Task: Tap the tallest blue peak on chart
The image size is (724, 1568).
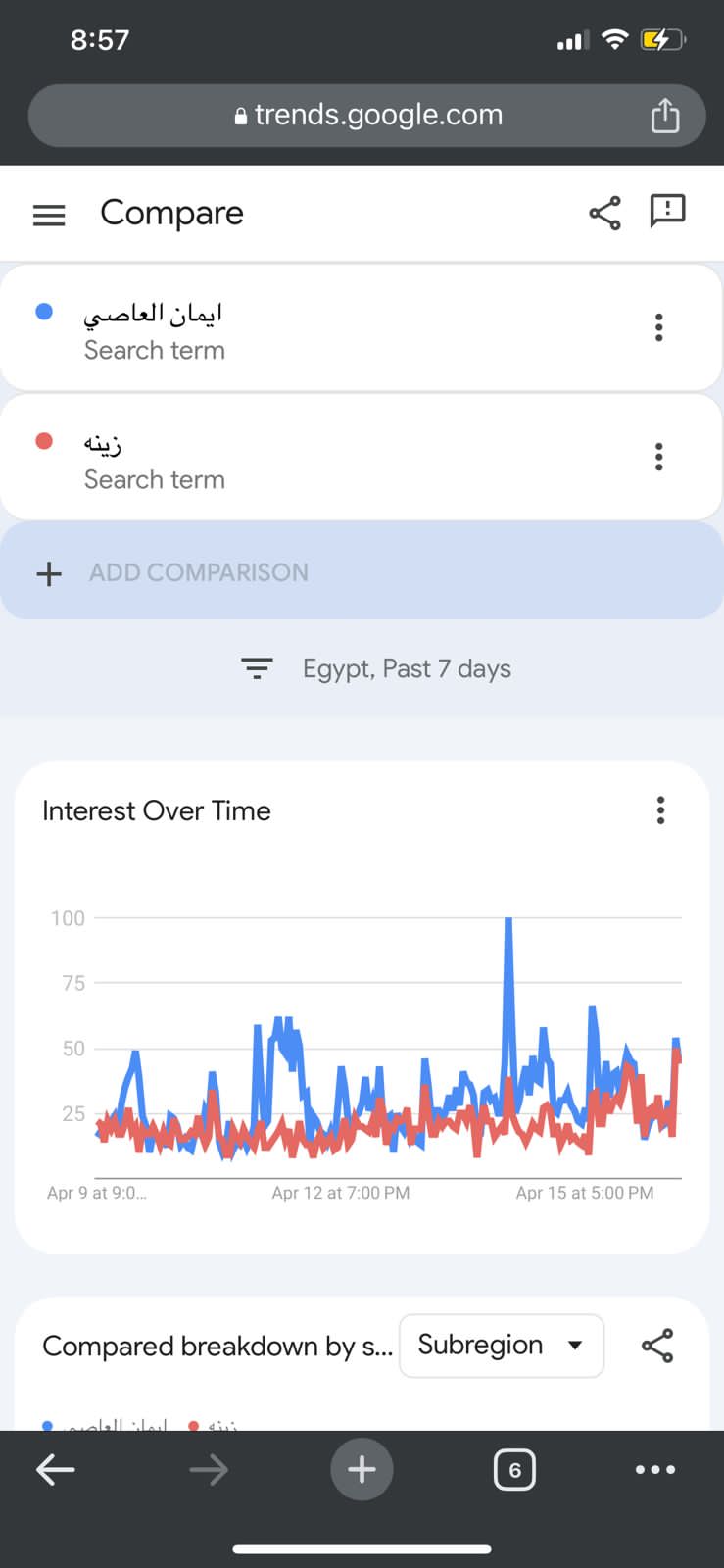Action: click(508, 921)
